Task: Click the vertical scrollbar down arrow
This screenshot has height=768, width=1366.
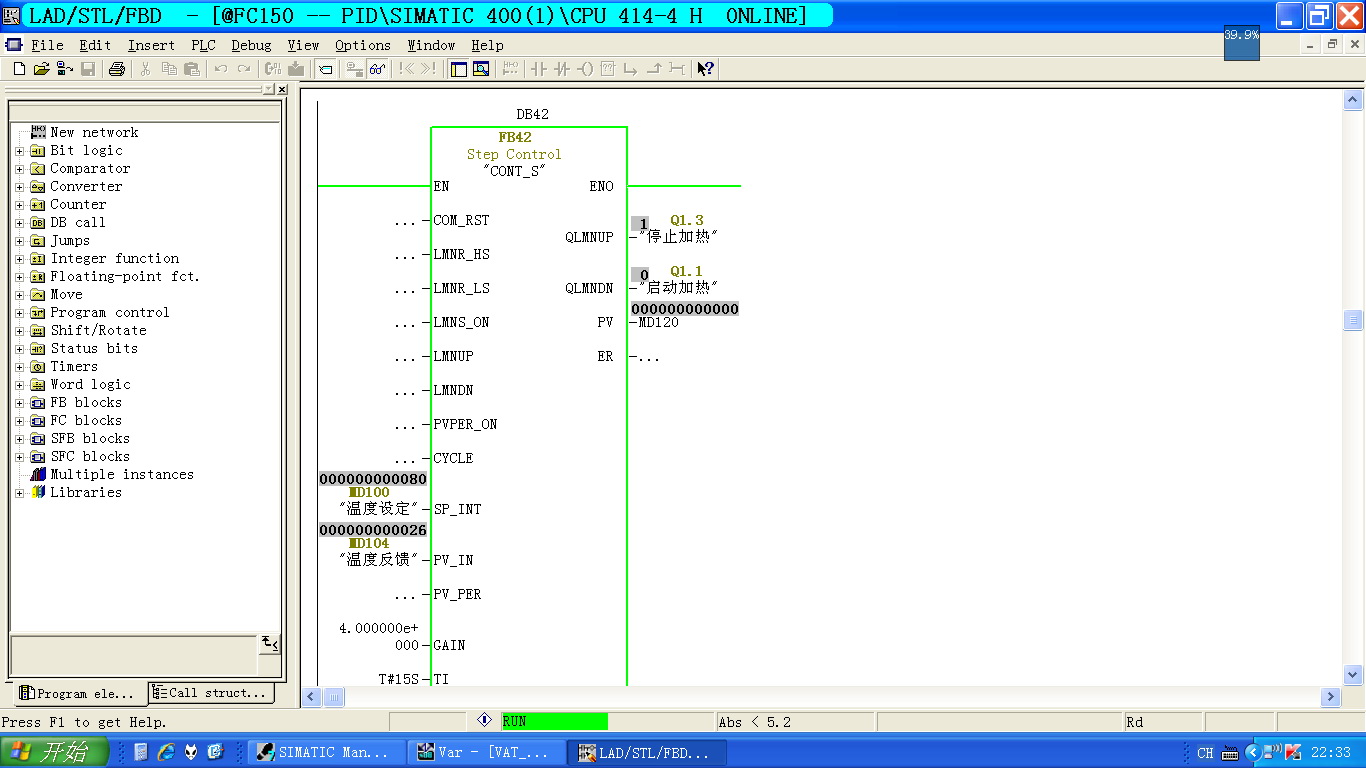Action: click(1353, 675)
